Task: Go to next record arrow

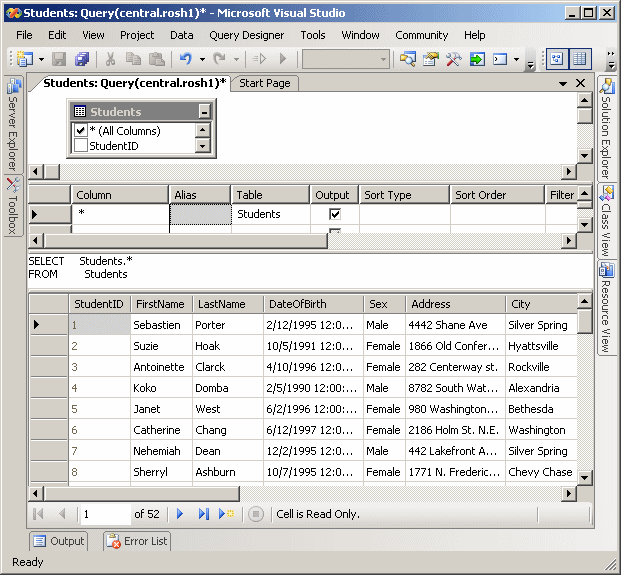Action: pos(180,514)
